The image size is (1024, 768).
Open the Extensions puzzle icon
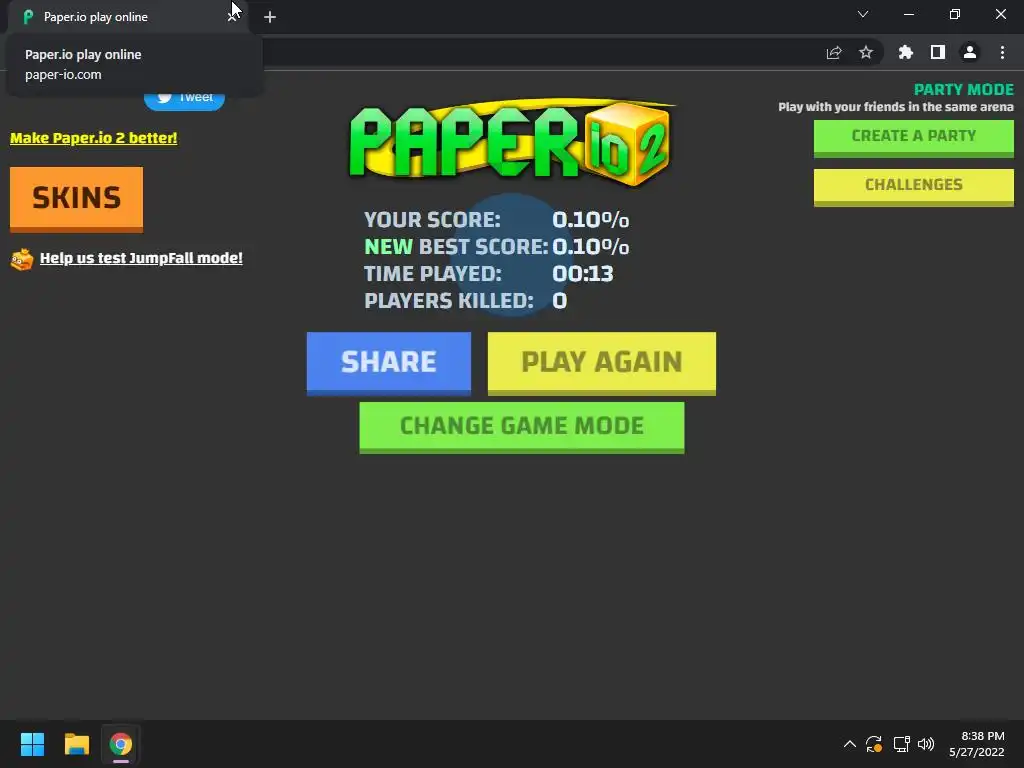coord(906,52)
